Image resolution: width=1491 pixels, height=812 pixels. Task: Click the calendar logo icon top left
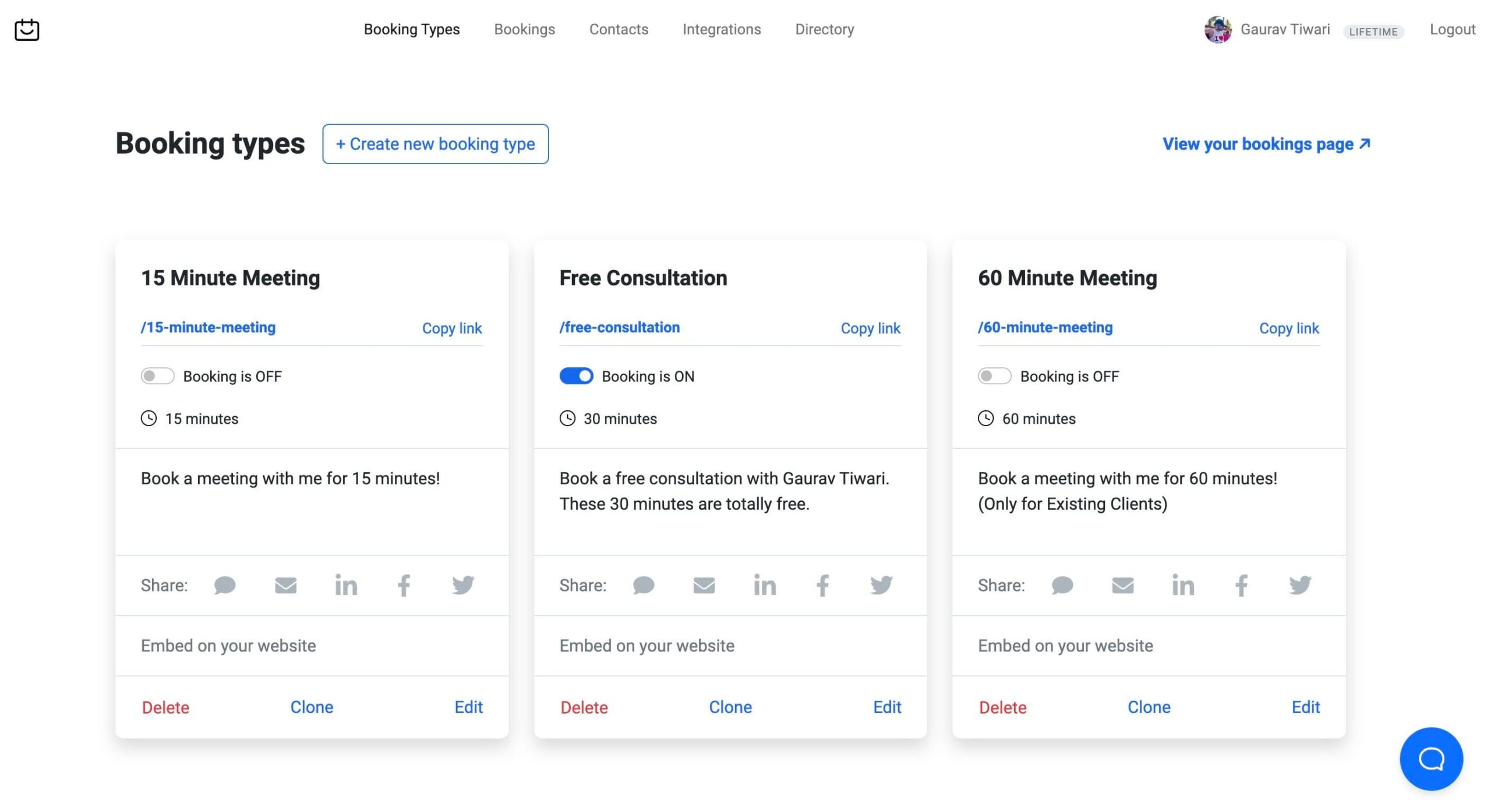27,30
